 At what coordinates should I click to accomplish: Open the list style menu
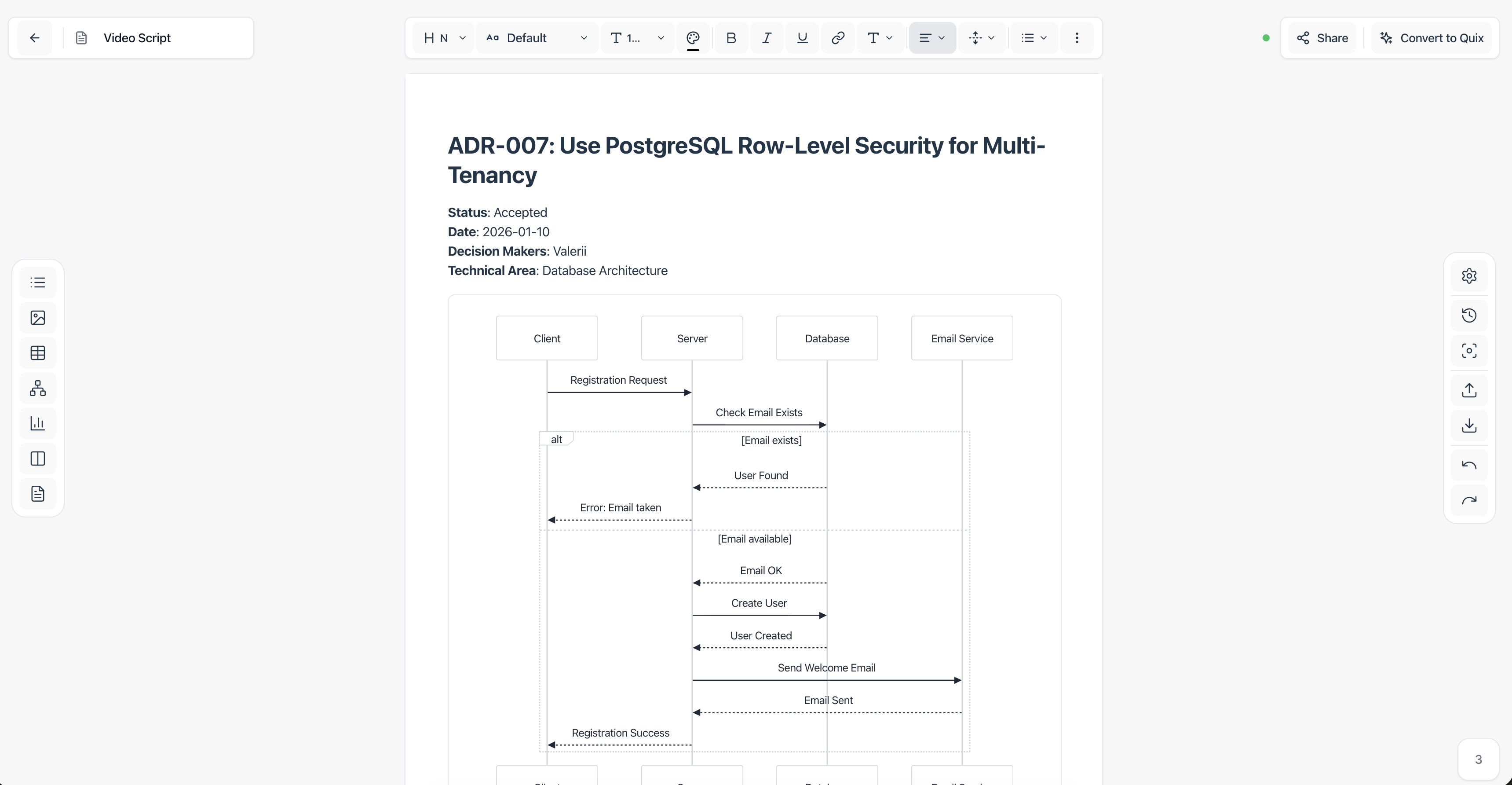[1034, 38]
